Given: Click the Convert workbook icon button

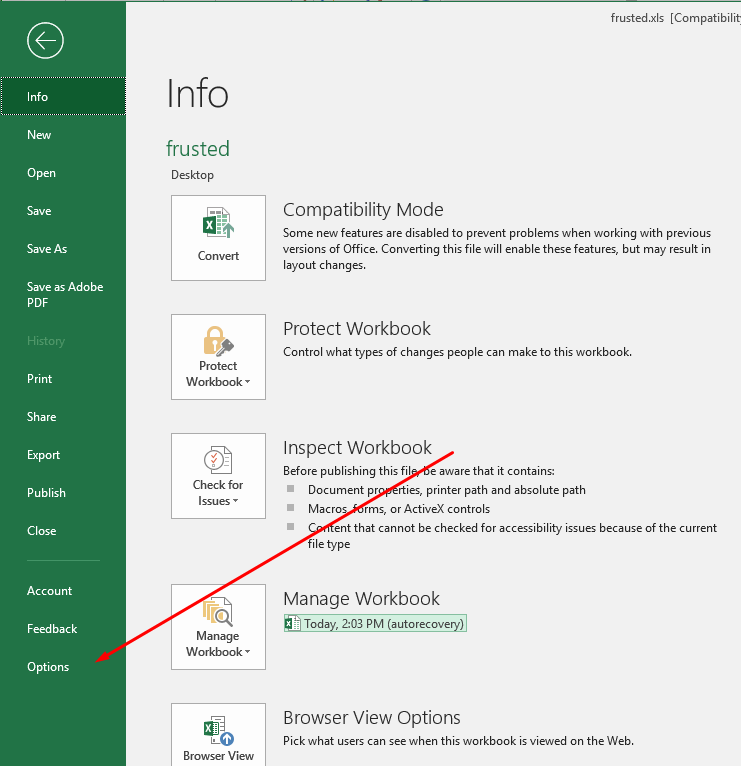Looking at the screenshot, I should [x=218, y=238].
